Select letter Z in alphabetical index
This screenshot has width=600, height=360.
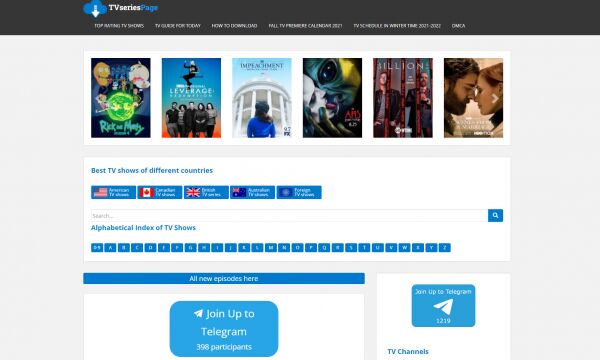click(x=445, y=248)
